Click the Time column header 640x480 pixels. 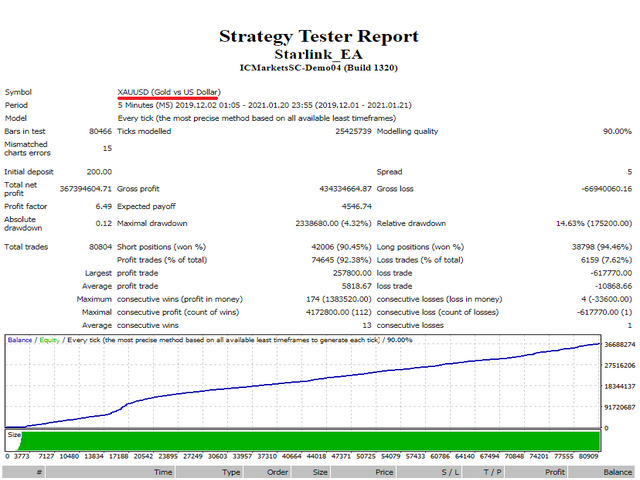[x=163, y=471]
